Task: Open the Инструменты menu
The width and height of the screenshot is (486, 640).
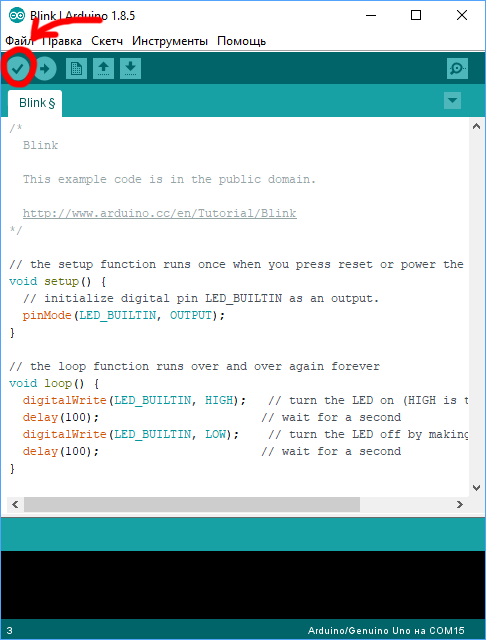Action: tap(170, 41)
